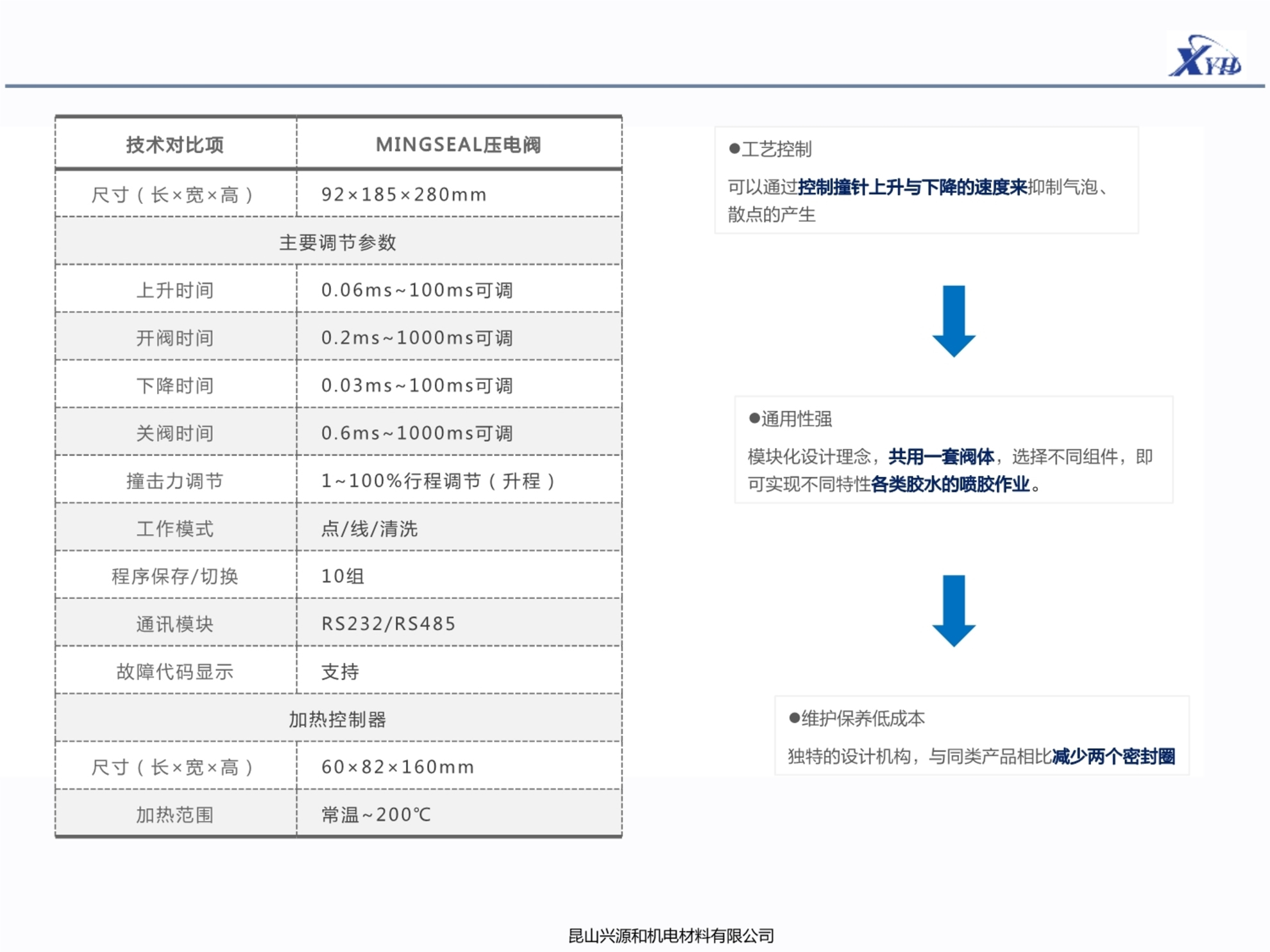The width and height of the screenshot is (1270, 952).
Task: Select header cell MINGSEAL压电阀
Action: click(x=459, y=145)
